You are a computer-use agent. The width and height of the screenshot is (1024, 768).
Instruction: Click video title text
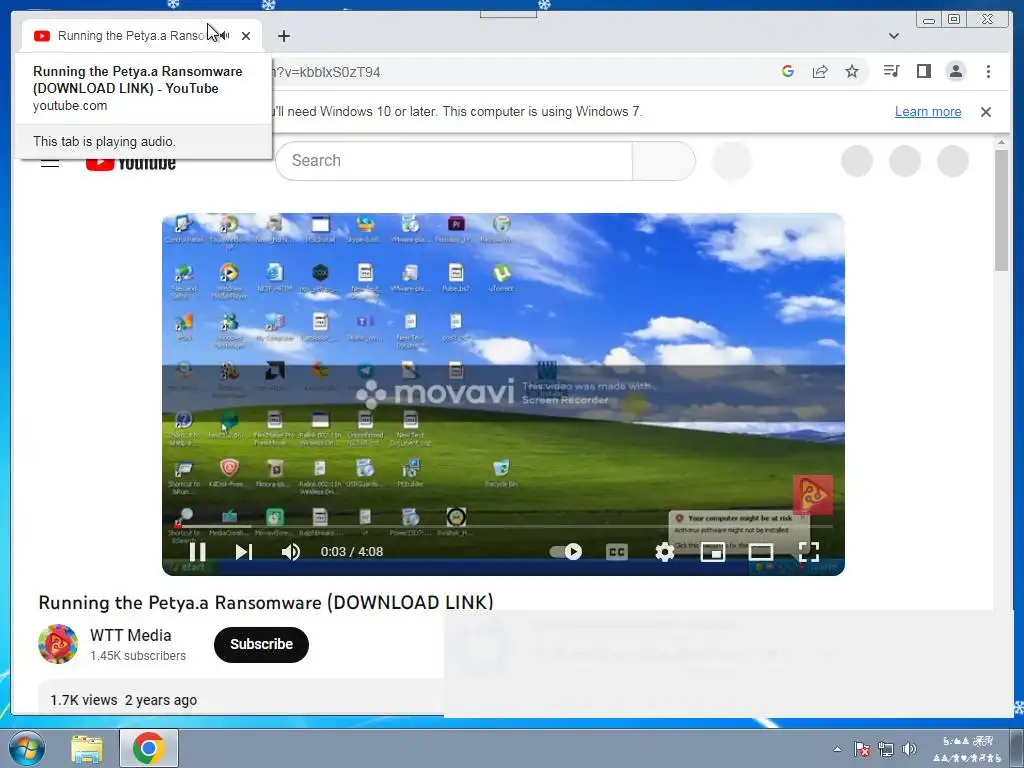point(266,602)
